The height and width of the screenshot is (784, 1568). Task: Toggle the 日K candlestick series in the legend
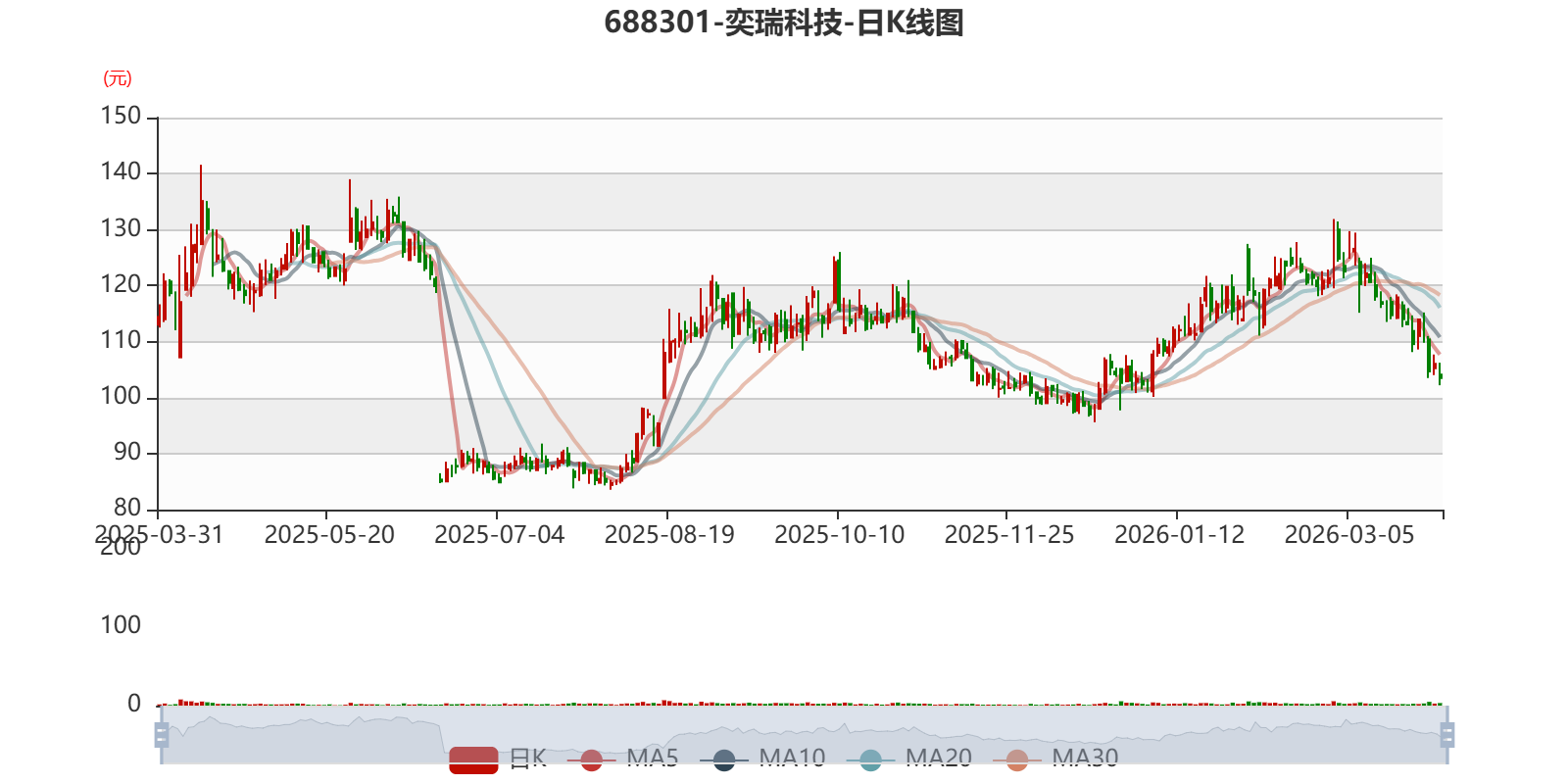pos(498,759)
